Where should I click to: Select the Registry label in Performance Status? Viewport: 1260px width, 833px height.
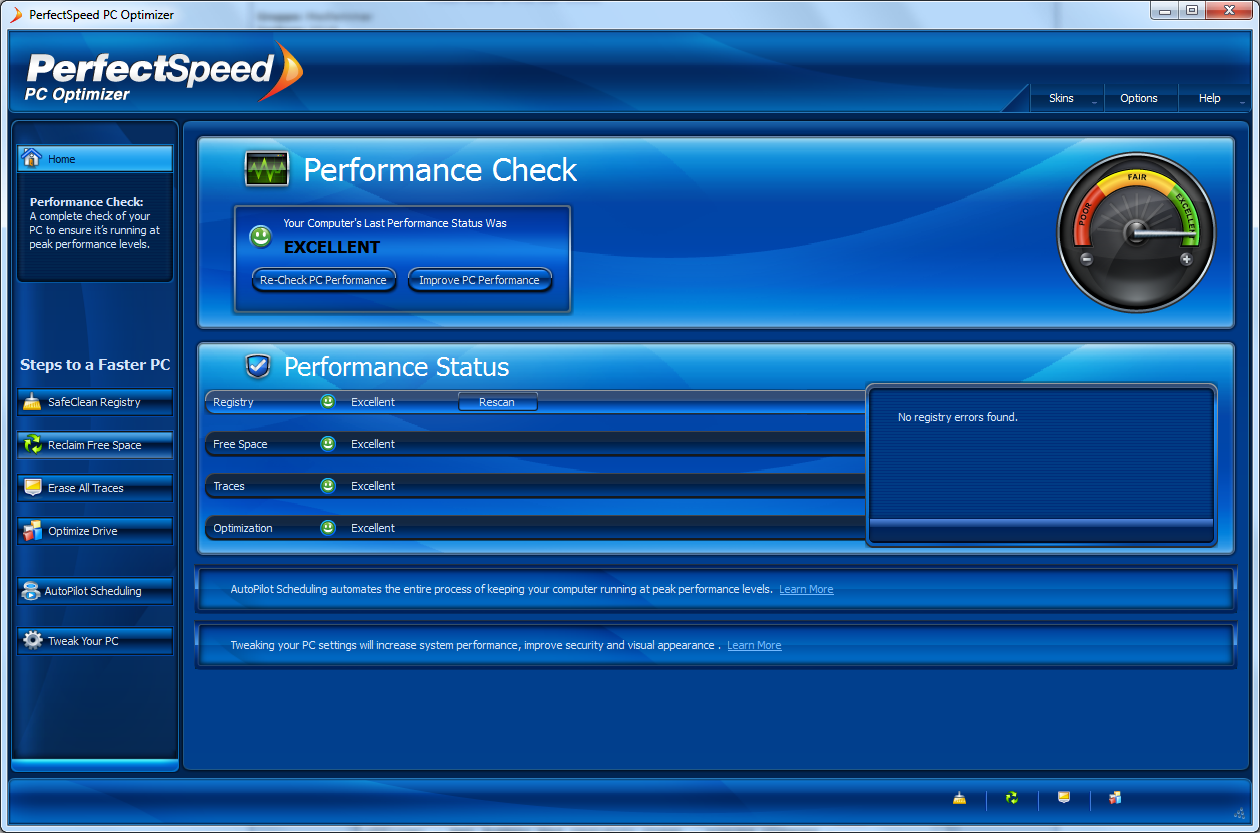(x=233, y=402)
